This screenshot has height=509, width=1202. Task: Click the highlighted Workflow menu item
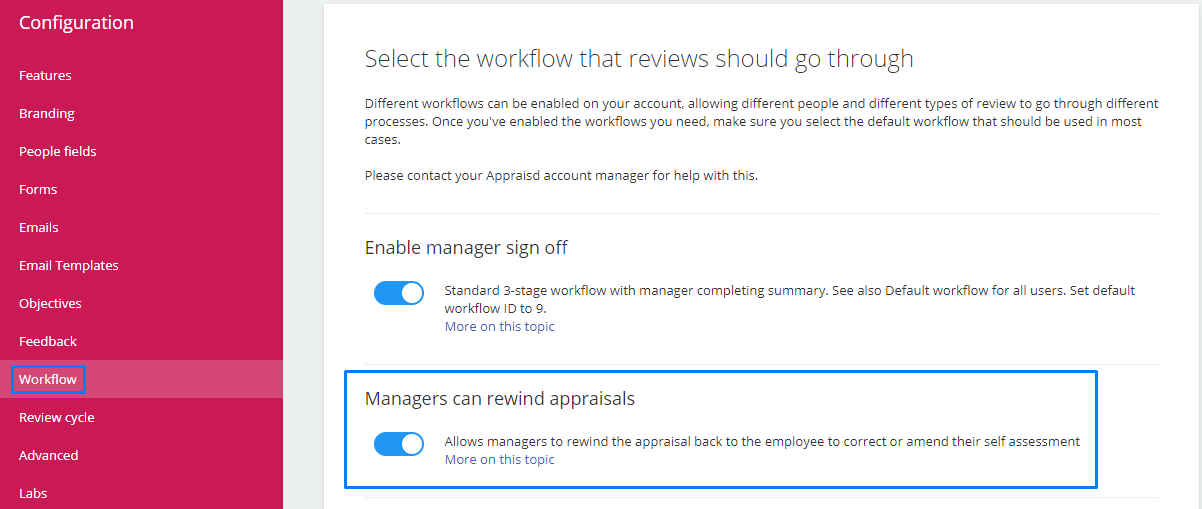[x=48, y=379]
